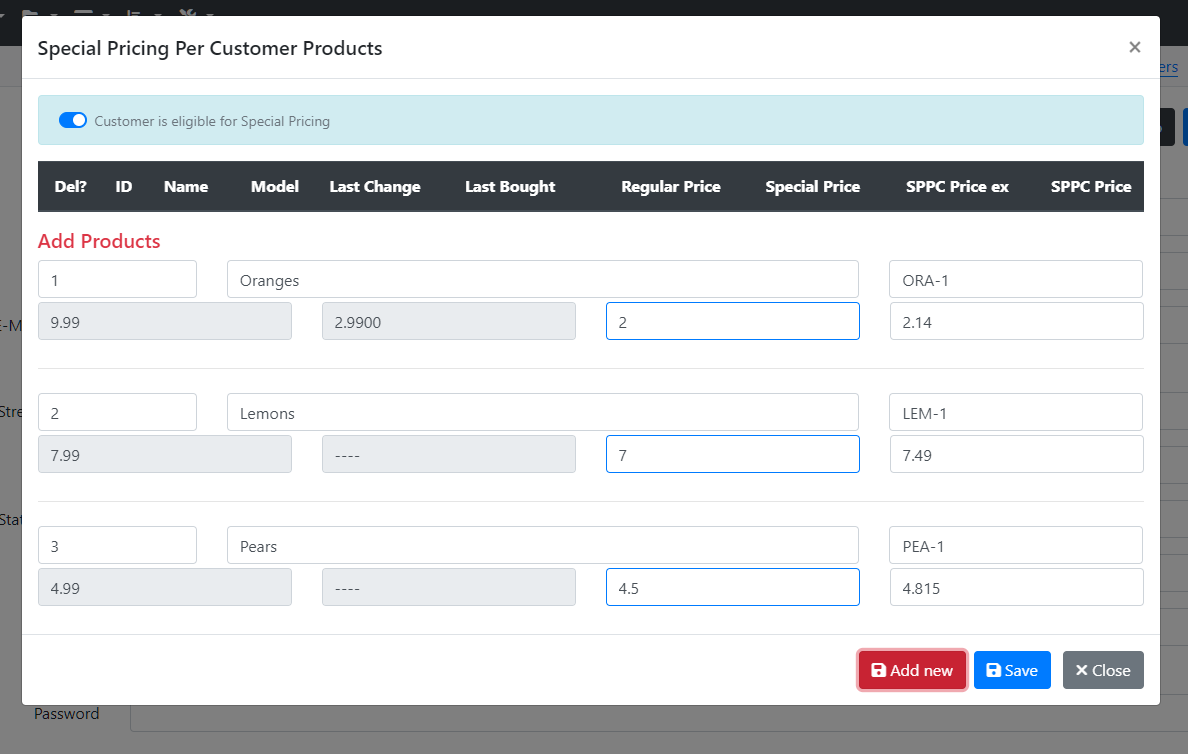
Task: Select the ID field containing 3
Action: (x=117, y=546)
